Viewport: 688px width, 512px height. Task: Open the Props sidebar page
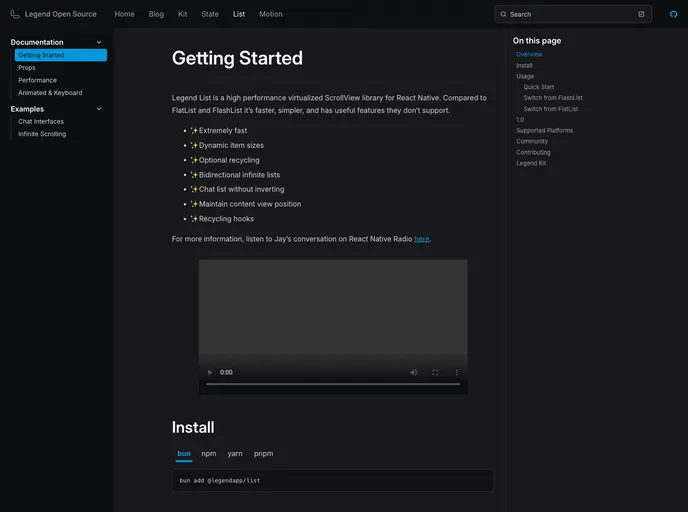tap(27, 68)
